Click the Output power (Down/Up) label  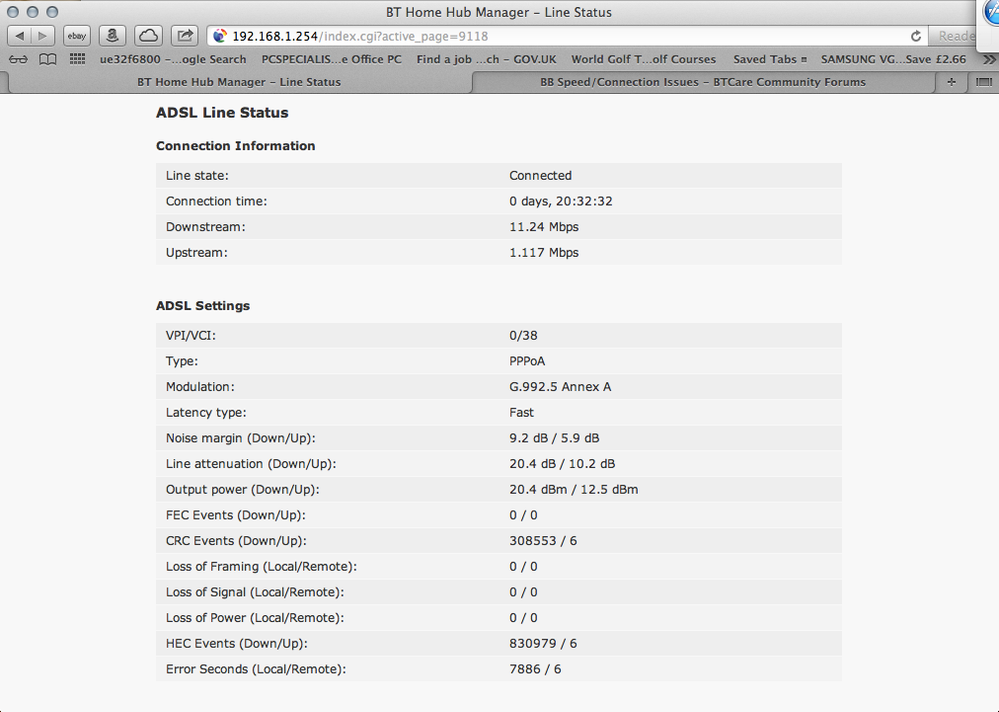(x=242, y=489)
